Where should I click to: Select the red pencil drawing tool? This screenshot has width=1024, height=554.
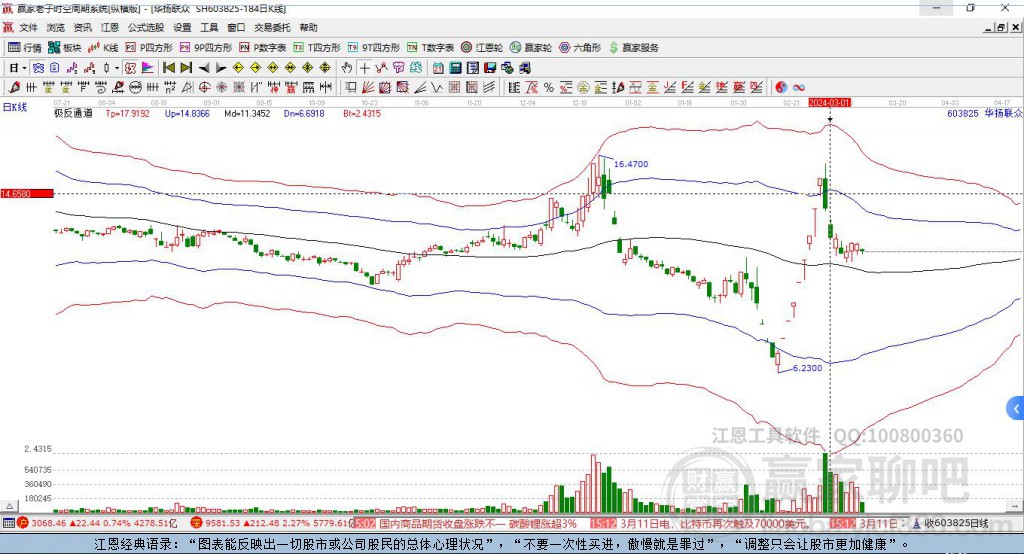(14, 88)
